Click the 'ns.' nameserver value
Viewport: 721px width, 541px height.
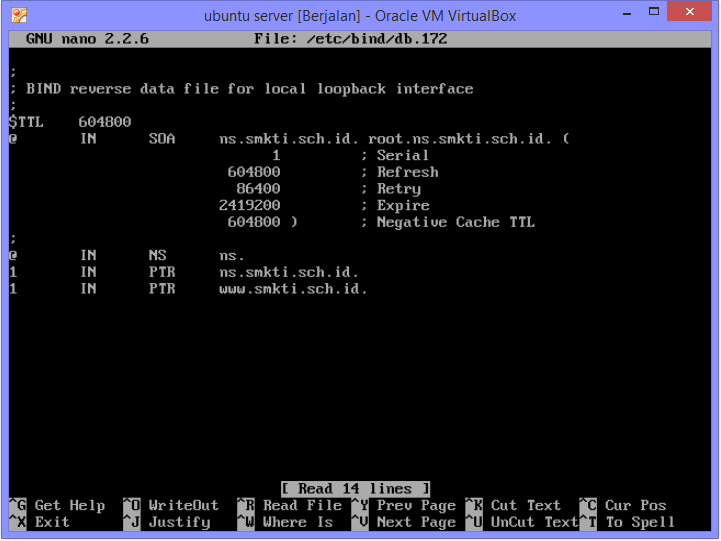[x=232, y=256]
